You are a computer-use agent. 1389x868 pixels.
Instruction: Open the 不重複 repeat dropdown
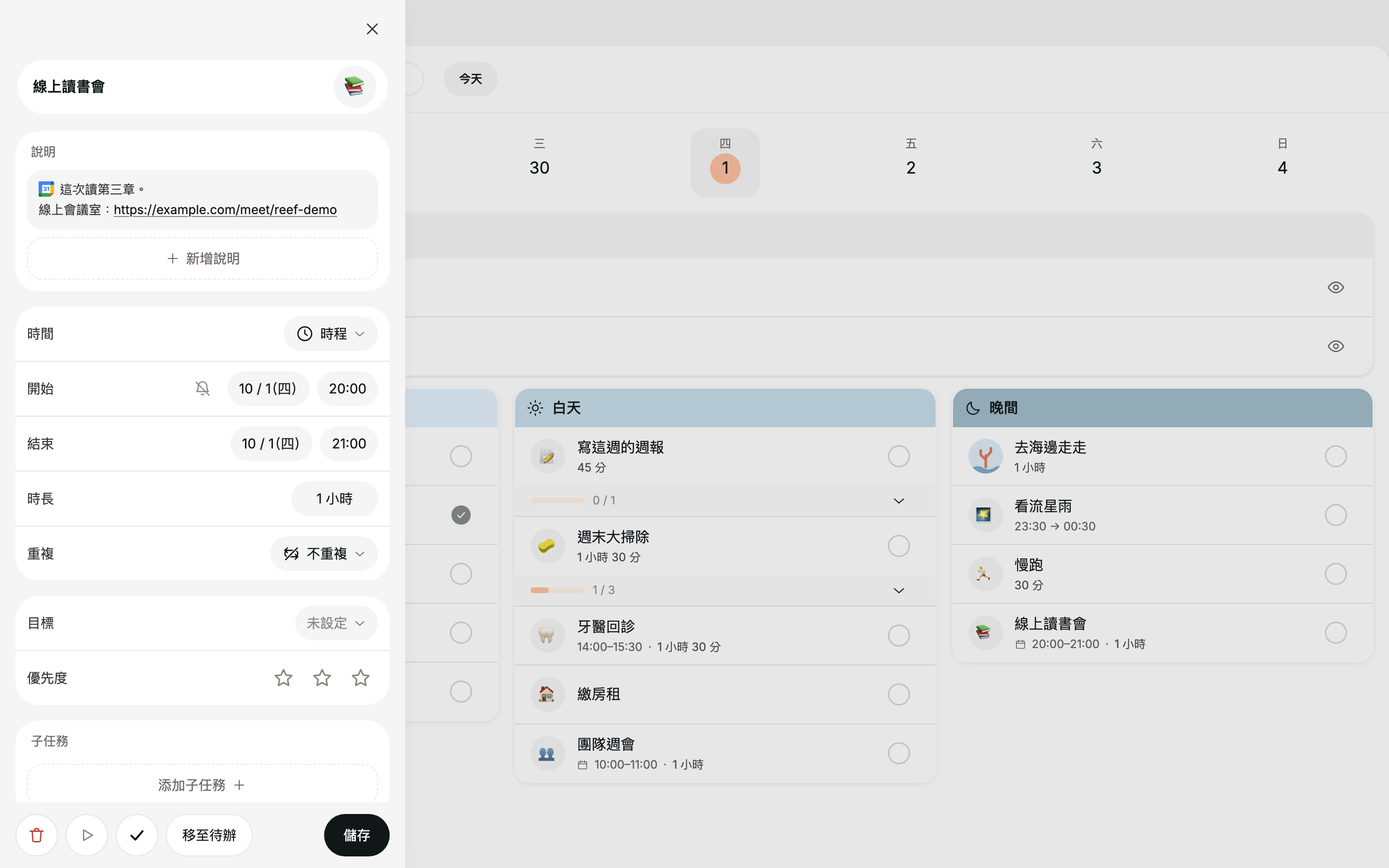[x=324, y=554]
